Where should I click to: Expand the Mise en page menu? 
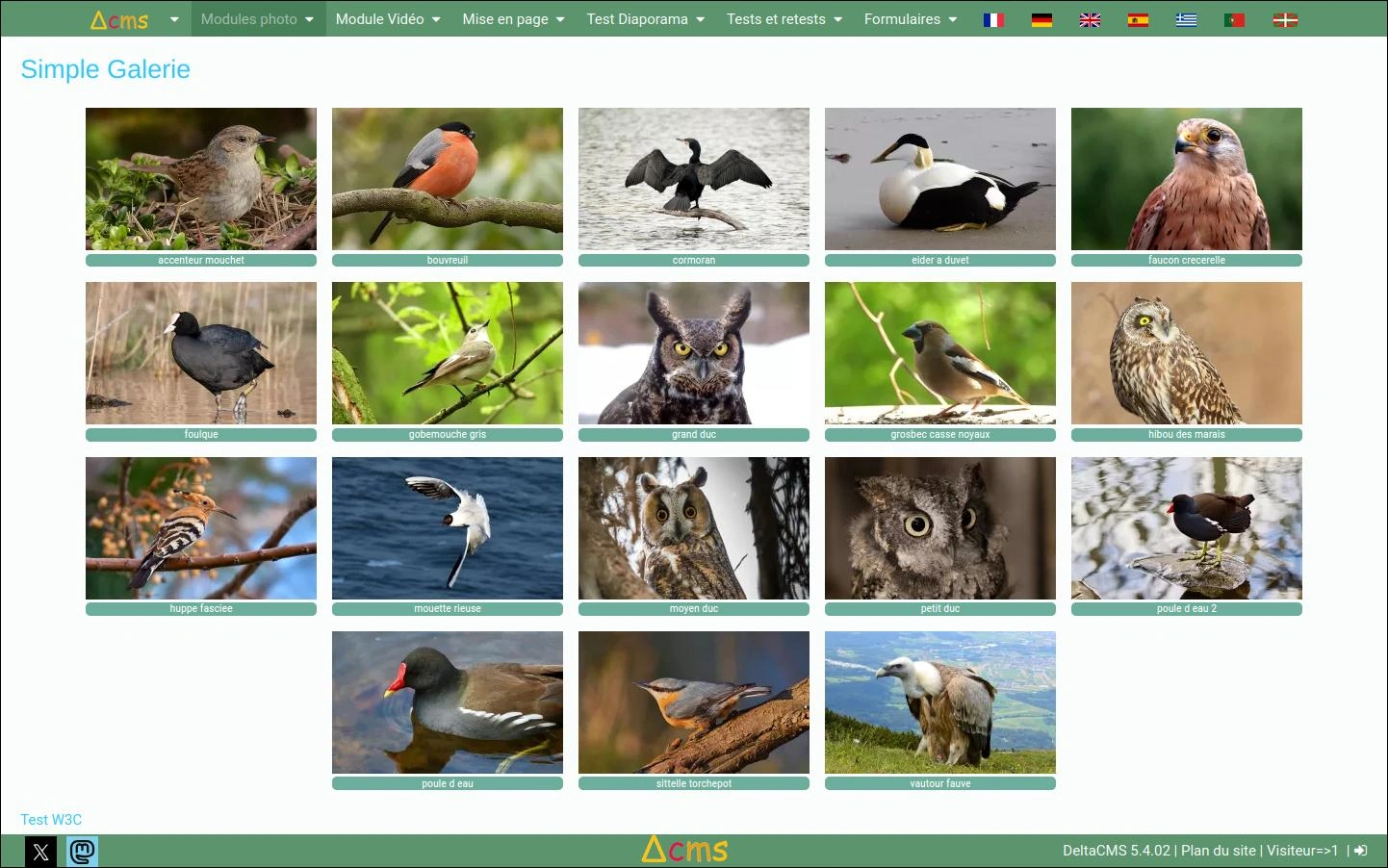[x=513, y=19]
